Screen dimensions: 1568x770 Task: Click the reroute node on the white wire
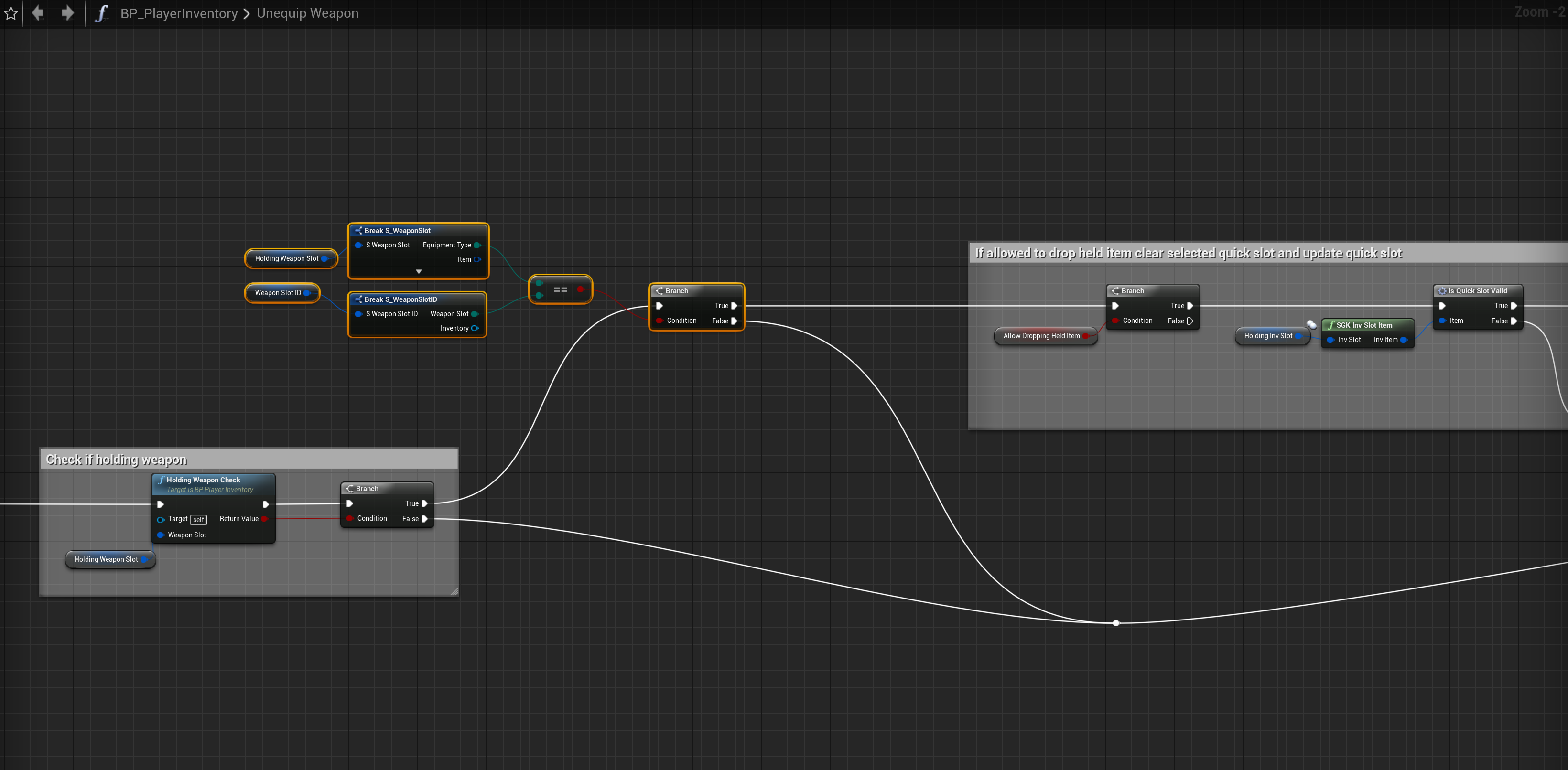point(1115,623)
